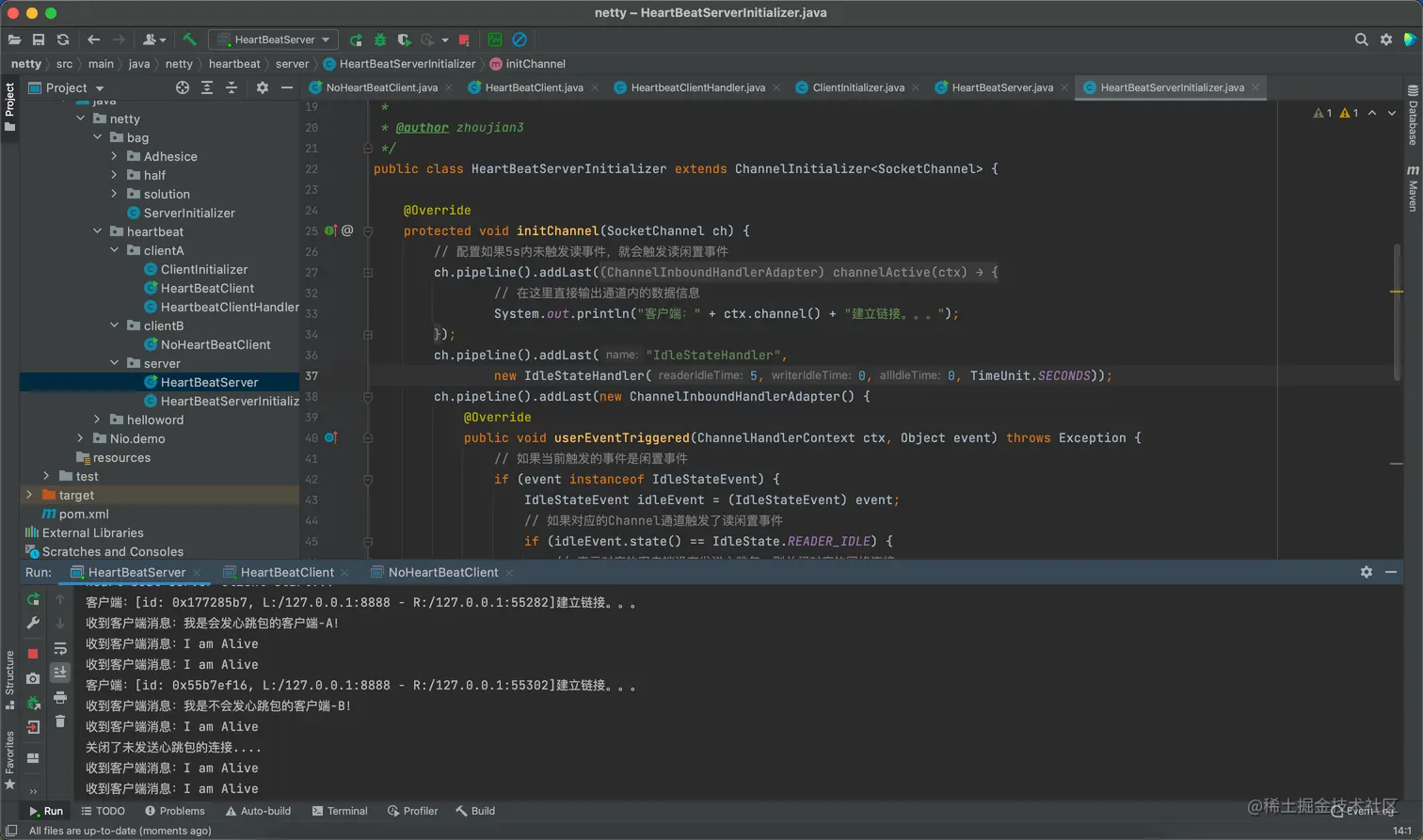Click the Expand All icon in the Project panel

pos(207,87)
